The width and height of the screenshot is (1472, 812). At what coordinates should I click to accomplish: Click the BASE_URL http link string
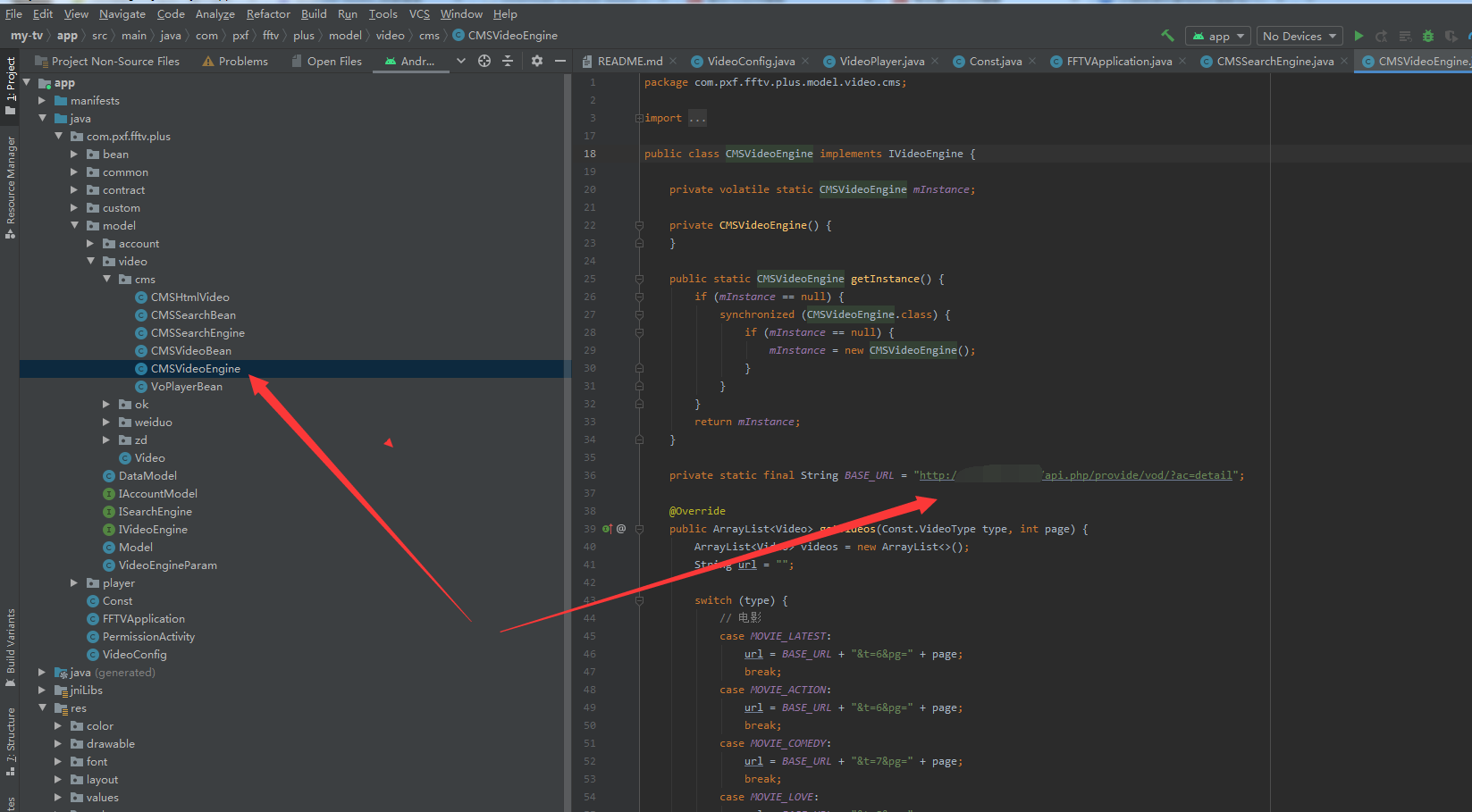(x=1078, y=475)
